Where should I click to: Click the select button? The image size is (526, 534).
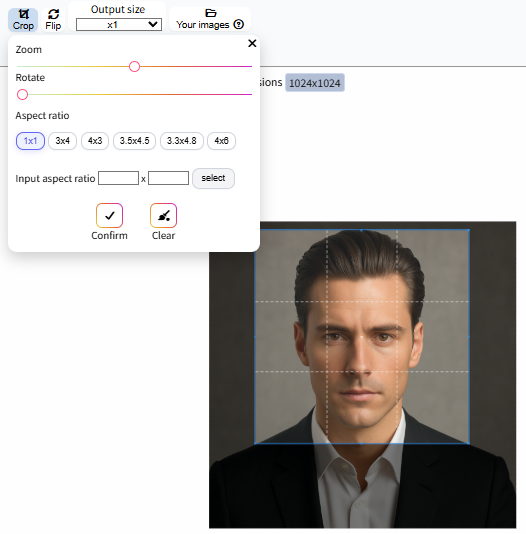[x=213, y=178]
